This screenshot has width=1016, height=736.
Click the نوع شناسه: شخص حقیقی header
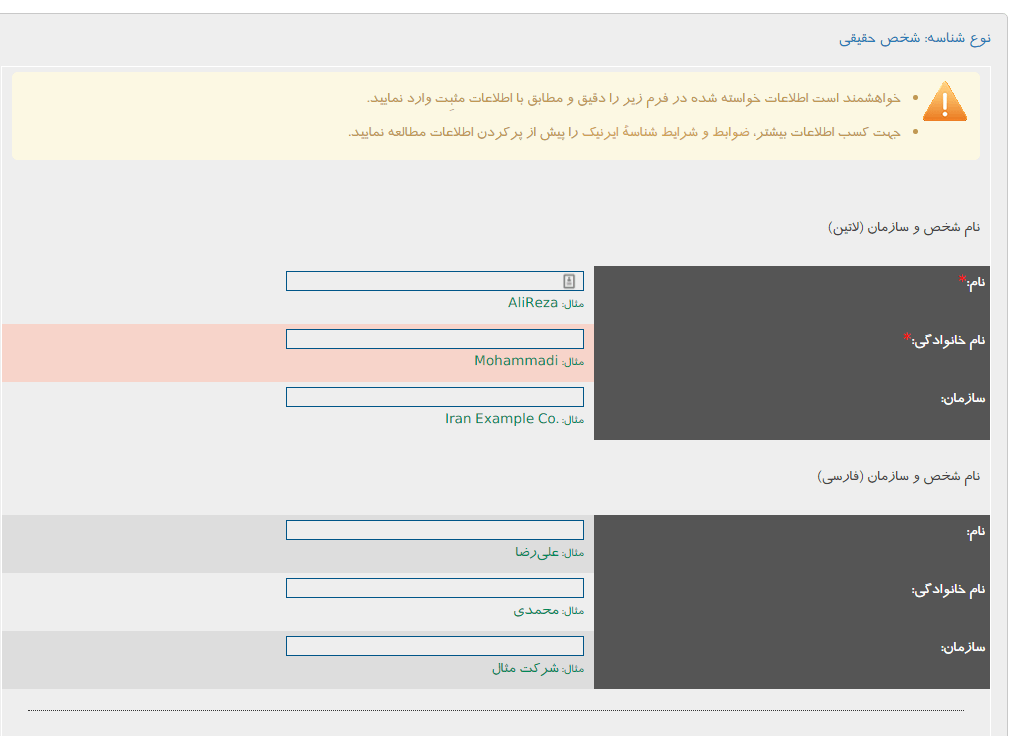914,38
